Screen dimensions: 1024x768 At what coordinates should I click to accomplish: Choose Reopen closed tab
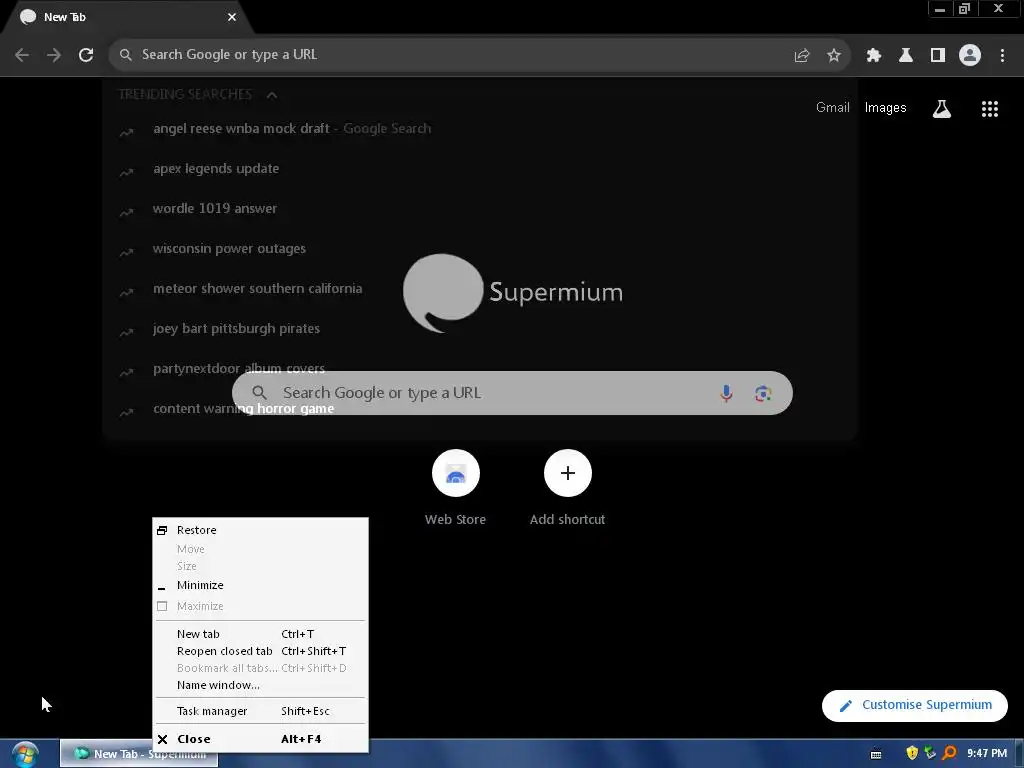pos(260,651)
